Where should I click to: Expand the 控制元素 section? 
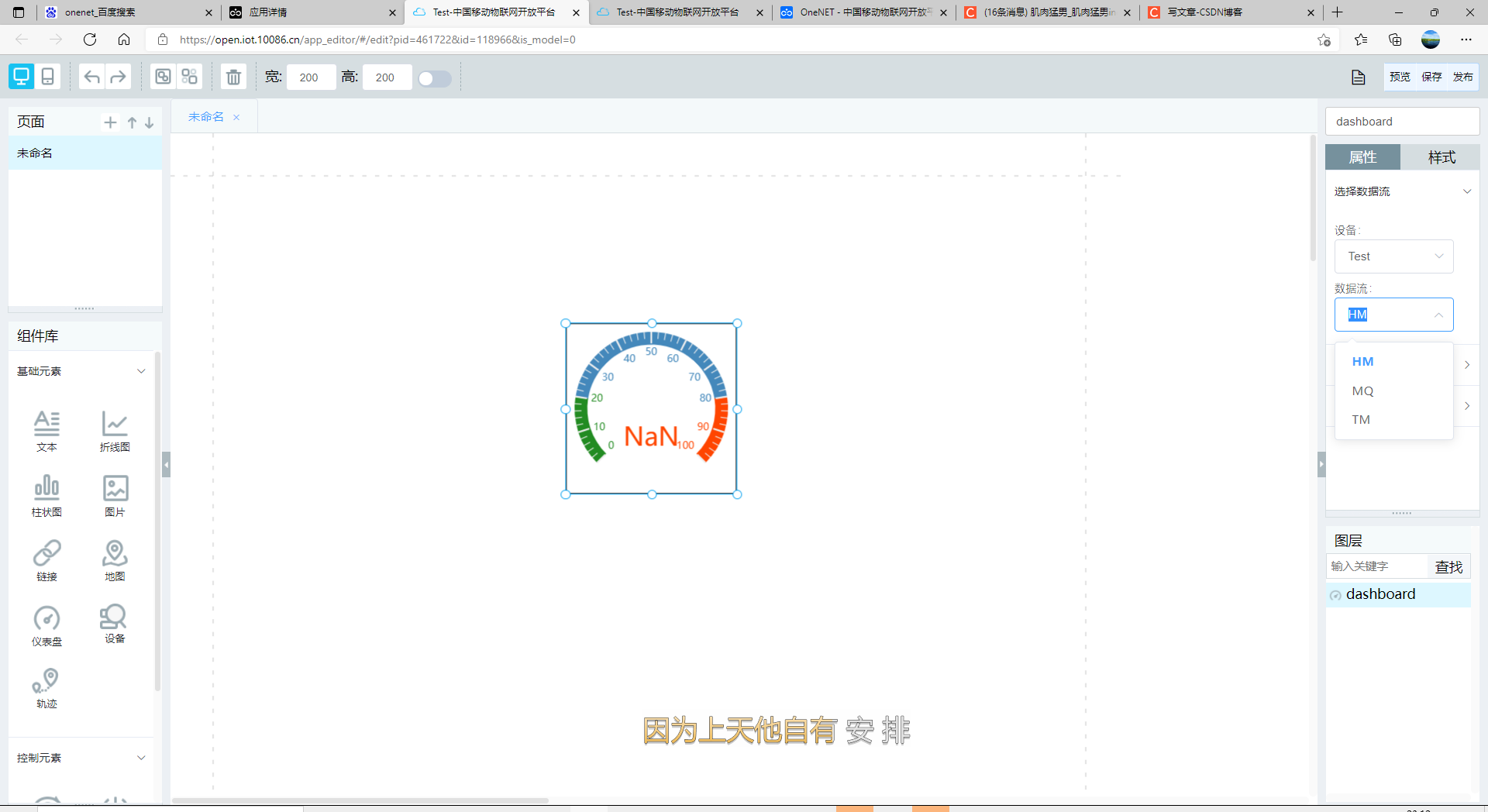pos(141,758)
